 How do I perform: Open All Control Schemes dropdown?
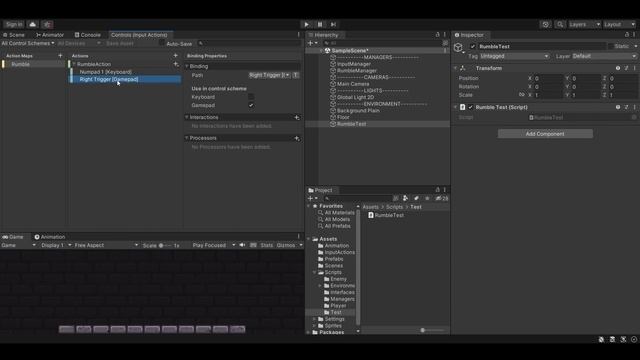28,43
